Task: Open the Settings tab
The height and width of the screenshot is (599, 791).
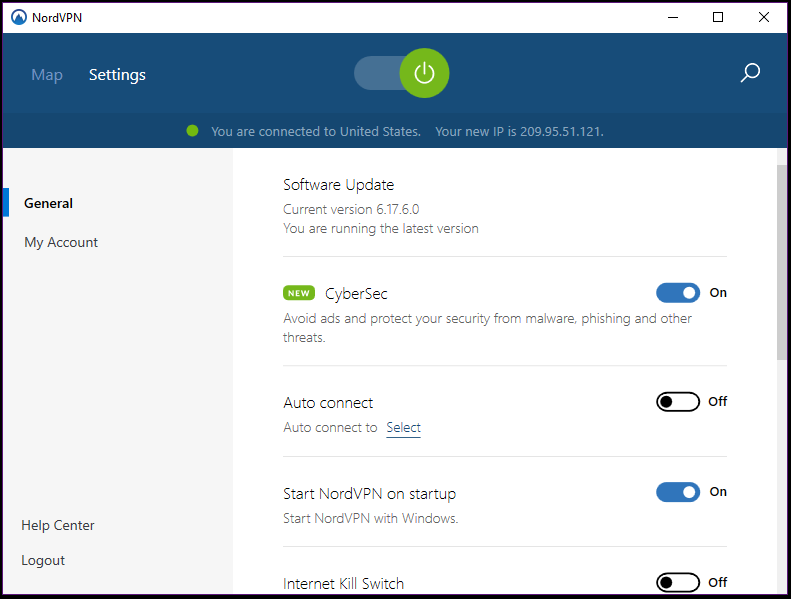Action: pyautogui.click(x=117, y=75)
